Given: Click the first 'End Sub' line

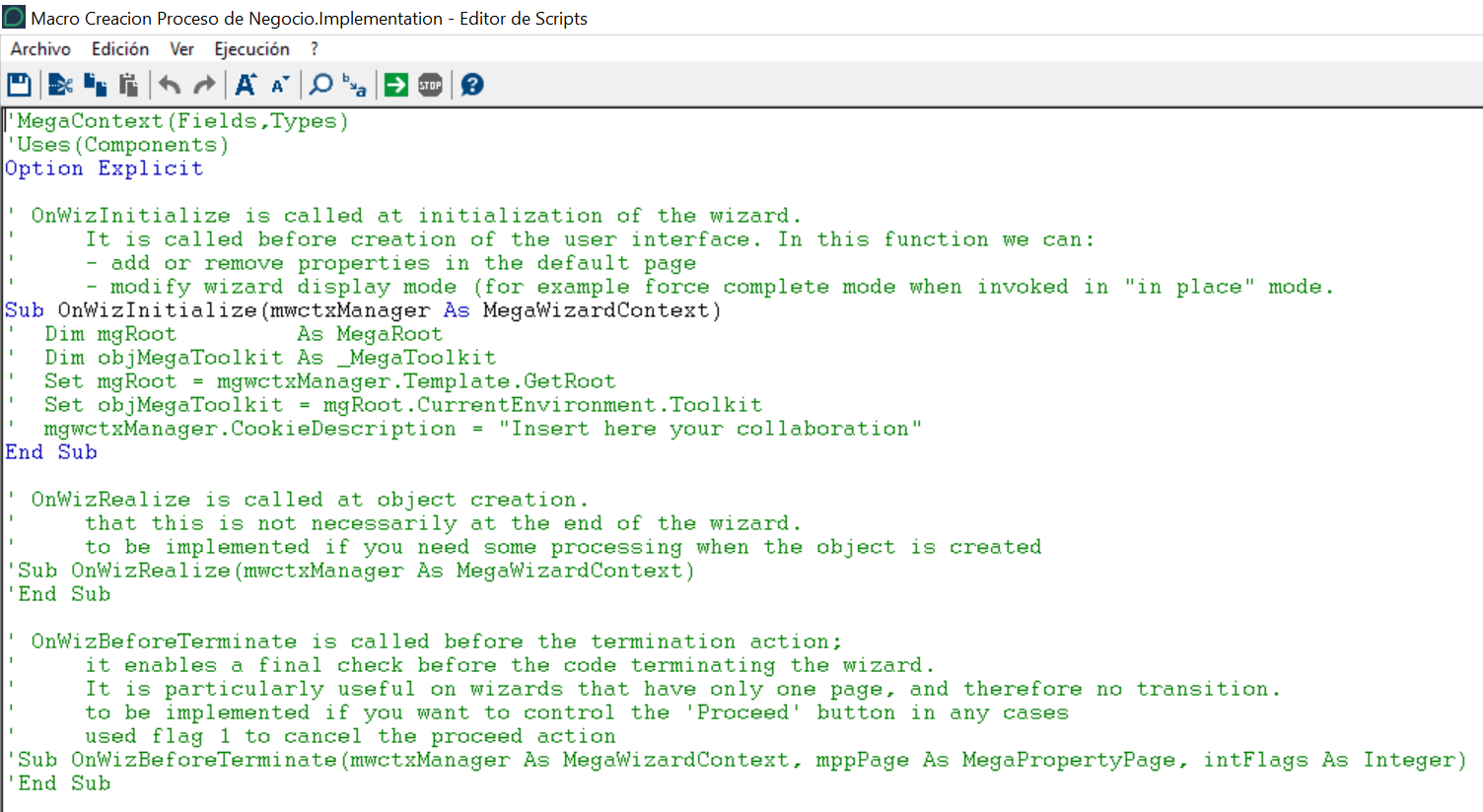Looking at the screenshot, I should (x=51, y=452).
